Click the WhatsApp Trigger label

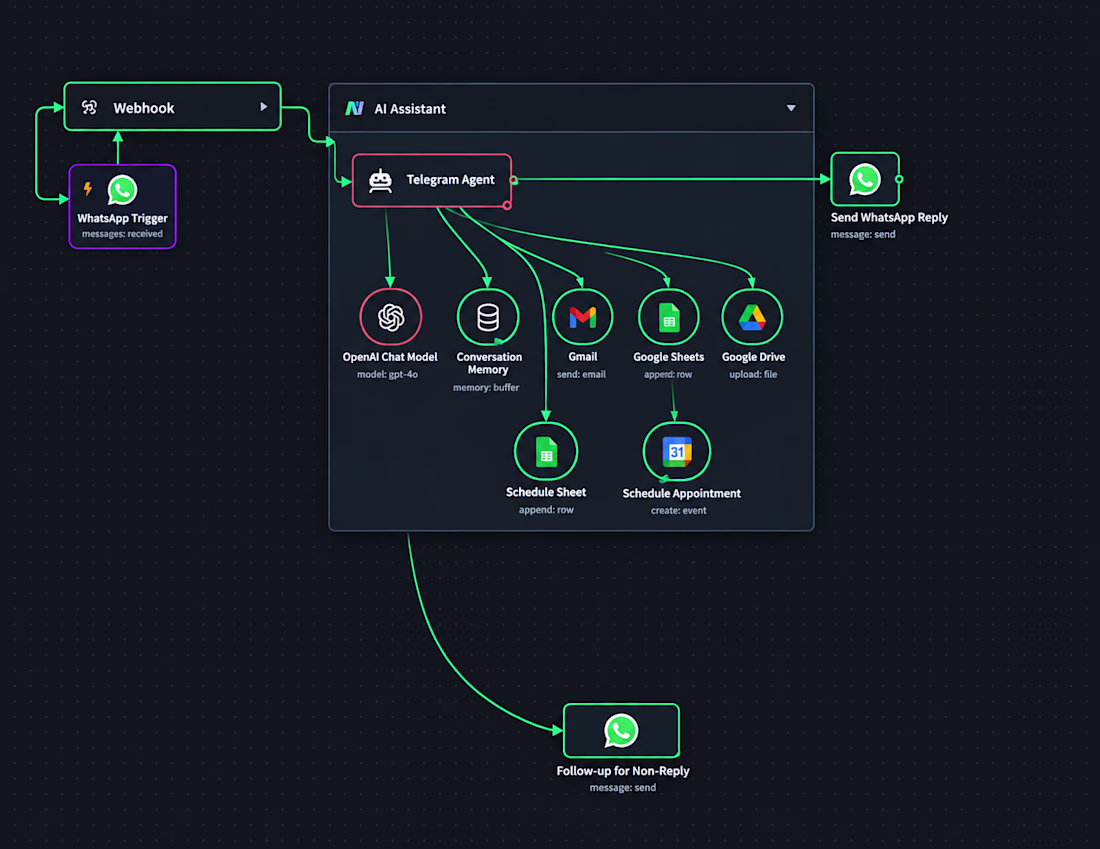(x=123, y=218)
